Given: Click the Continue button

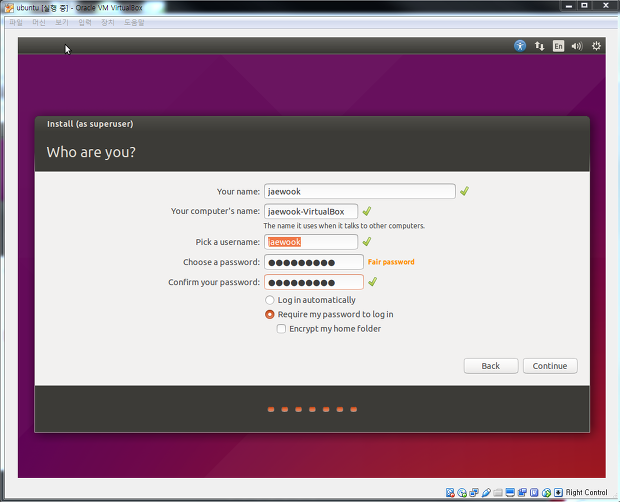Looking at the screenshot, I should pos(550,366).
